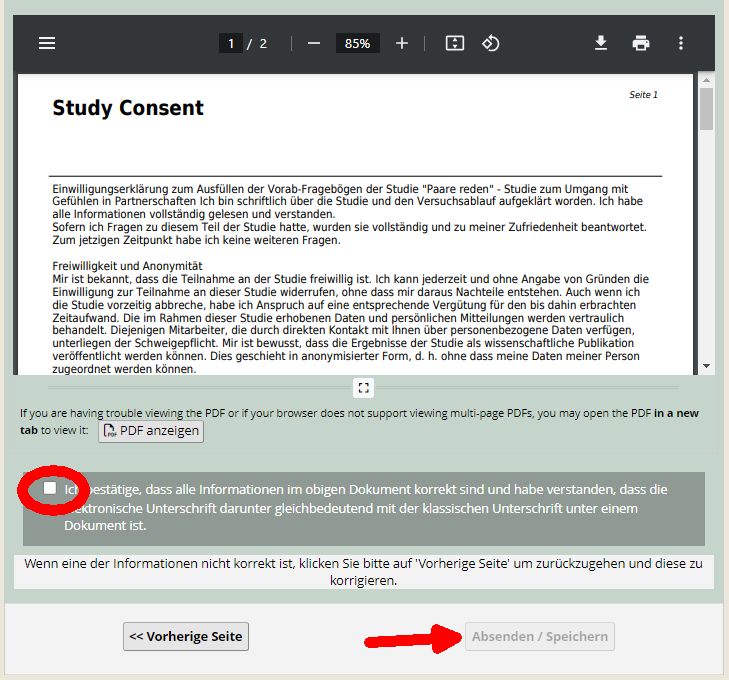
Task: Click the PDF scrollbar up arrow
Action: (x=706, y=80)
